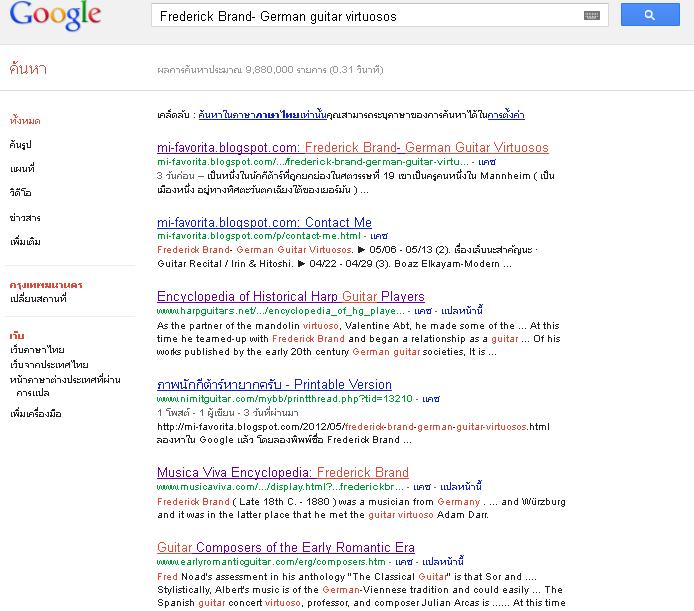The image size is (694, 611).
Task: Click the Google logo
Action: (x=55, y=15)
